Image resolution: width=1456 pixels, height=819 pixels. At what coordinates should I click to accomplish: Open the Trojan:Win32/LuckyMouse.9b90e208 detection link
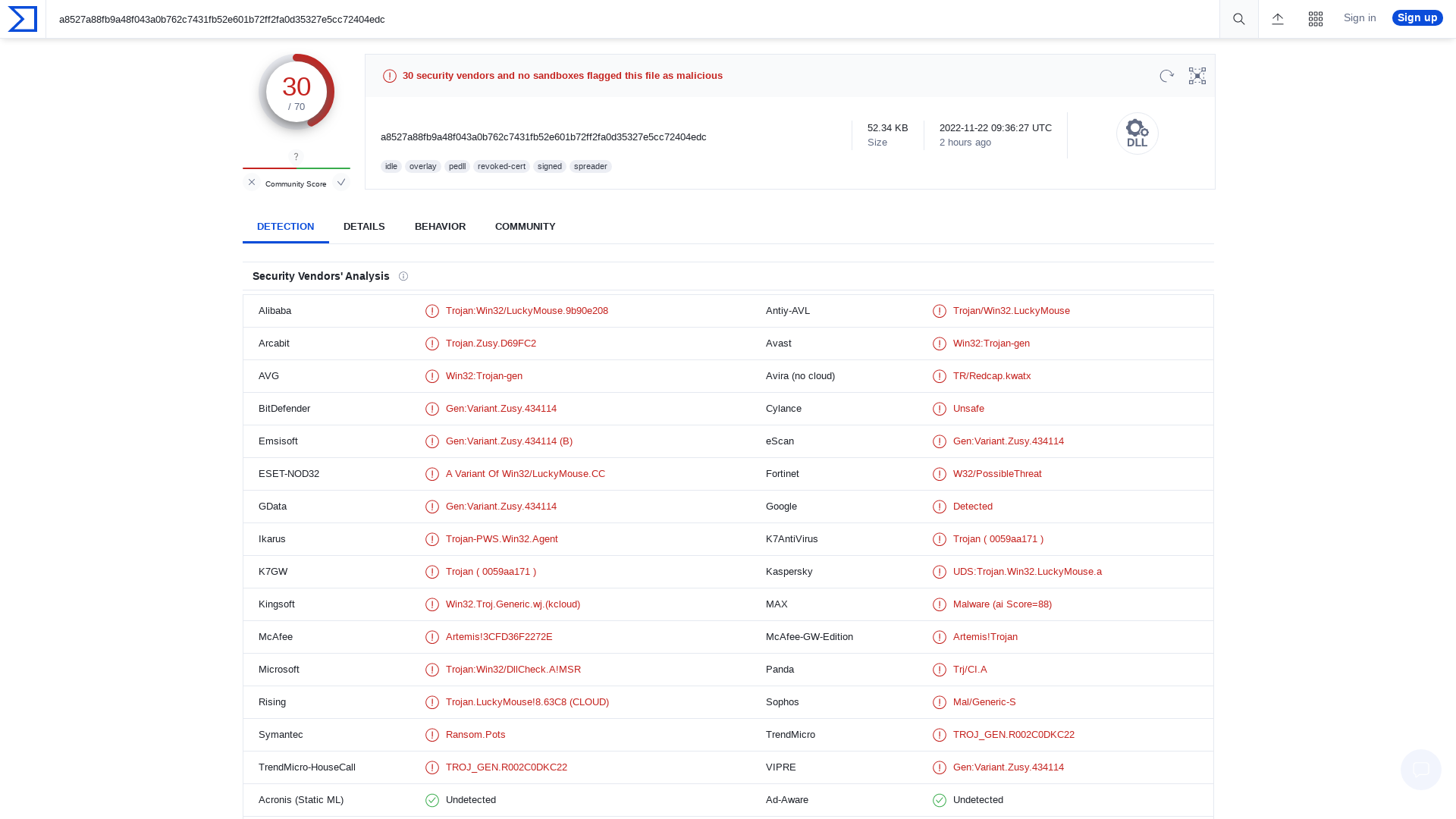(x=526, y=310)
